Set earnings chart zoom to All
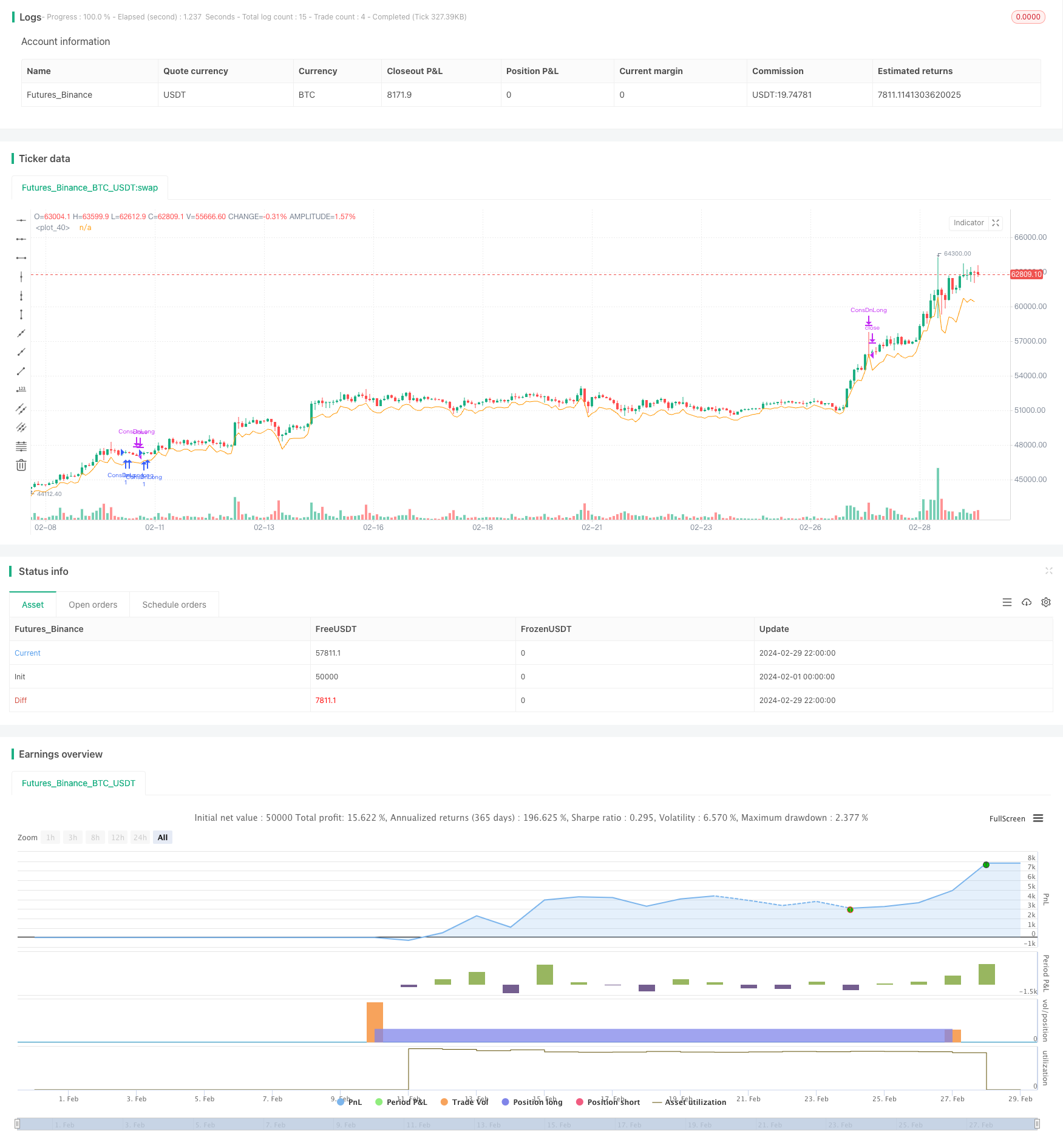Image resolution: width=1063 pixels, height=1148 pixels. coord(163,838)
